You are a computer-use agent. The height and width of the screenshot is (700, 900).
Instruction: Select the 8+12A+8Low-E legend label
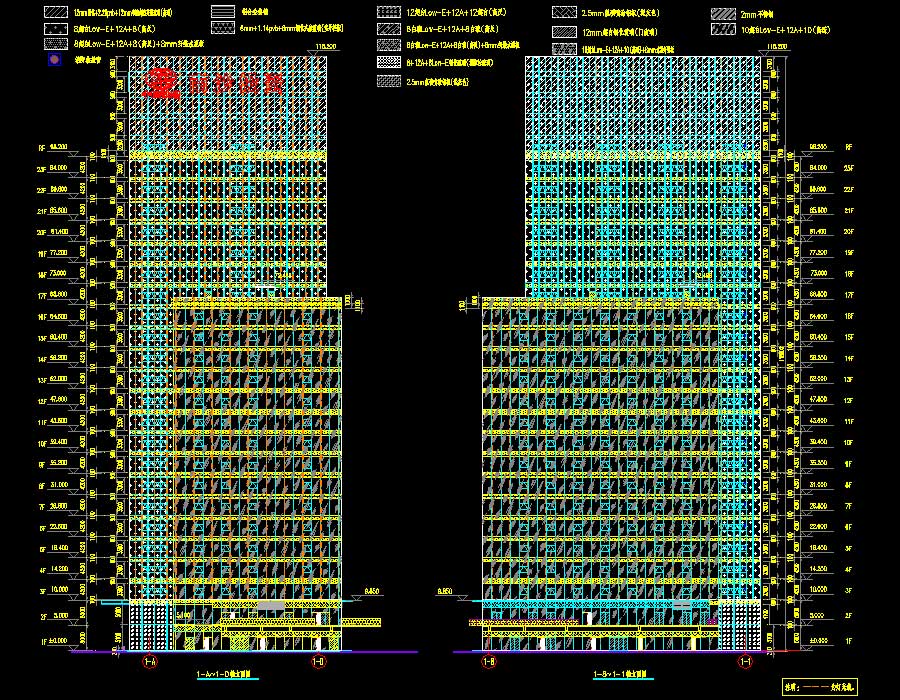coord(449,62)
